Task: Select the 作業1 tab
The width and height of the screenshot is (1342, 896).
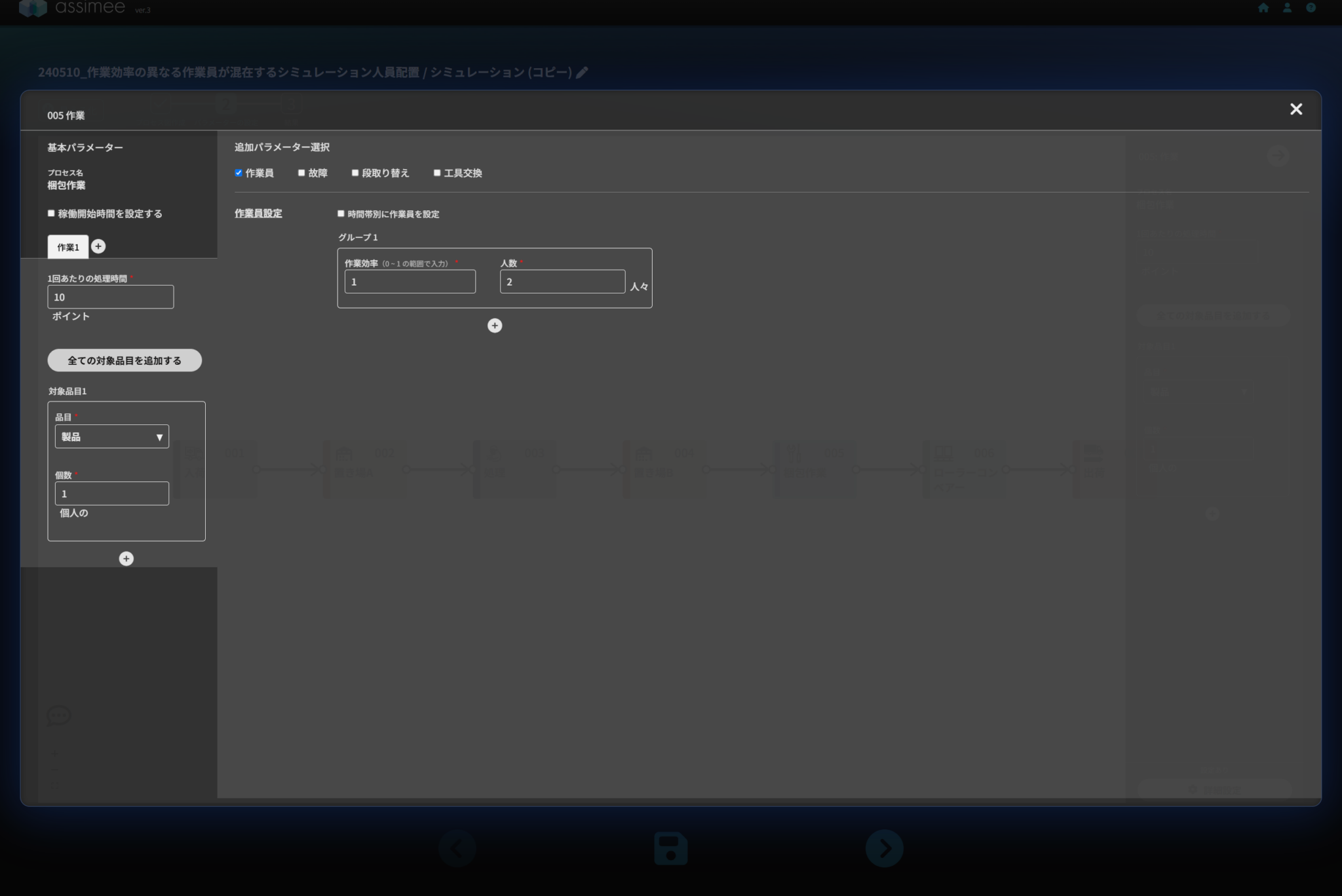Action: click(67, 247)
